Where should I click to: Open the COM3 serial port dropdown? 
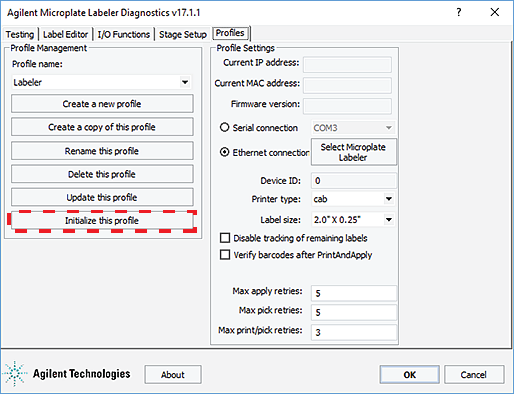click(x=353, y=128)
